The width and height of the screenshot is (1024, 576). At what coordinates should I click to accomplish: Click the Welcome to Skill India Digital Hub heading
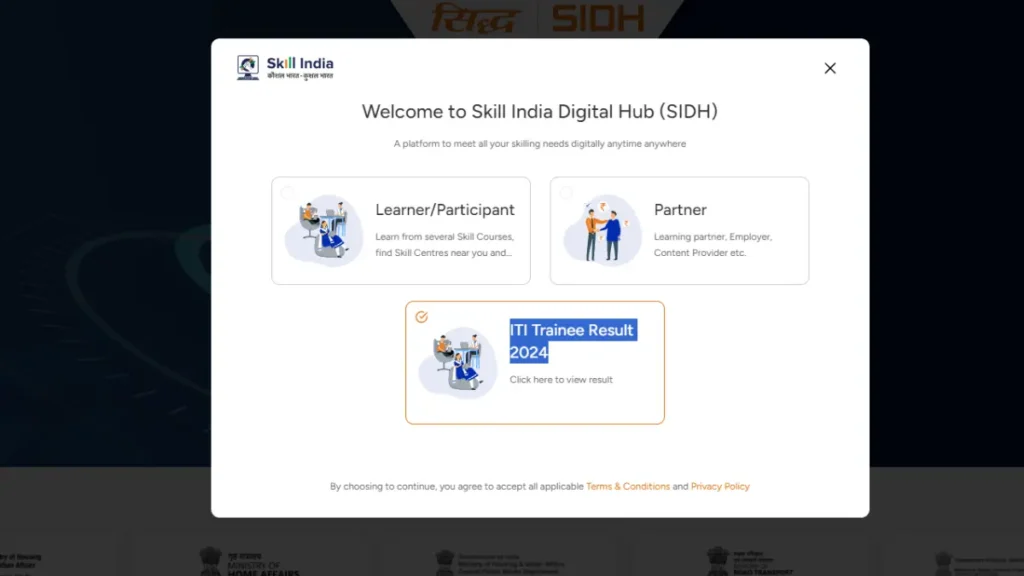coord(539,112)
